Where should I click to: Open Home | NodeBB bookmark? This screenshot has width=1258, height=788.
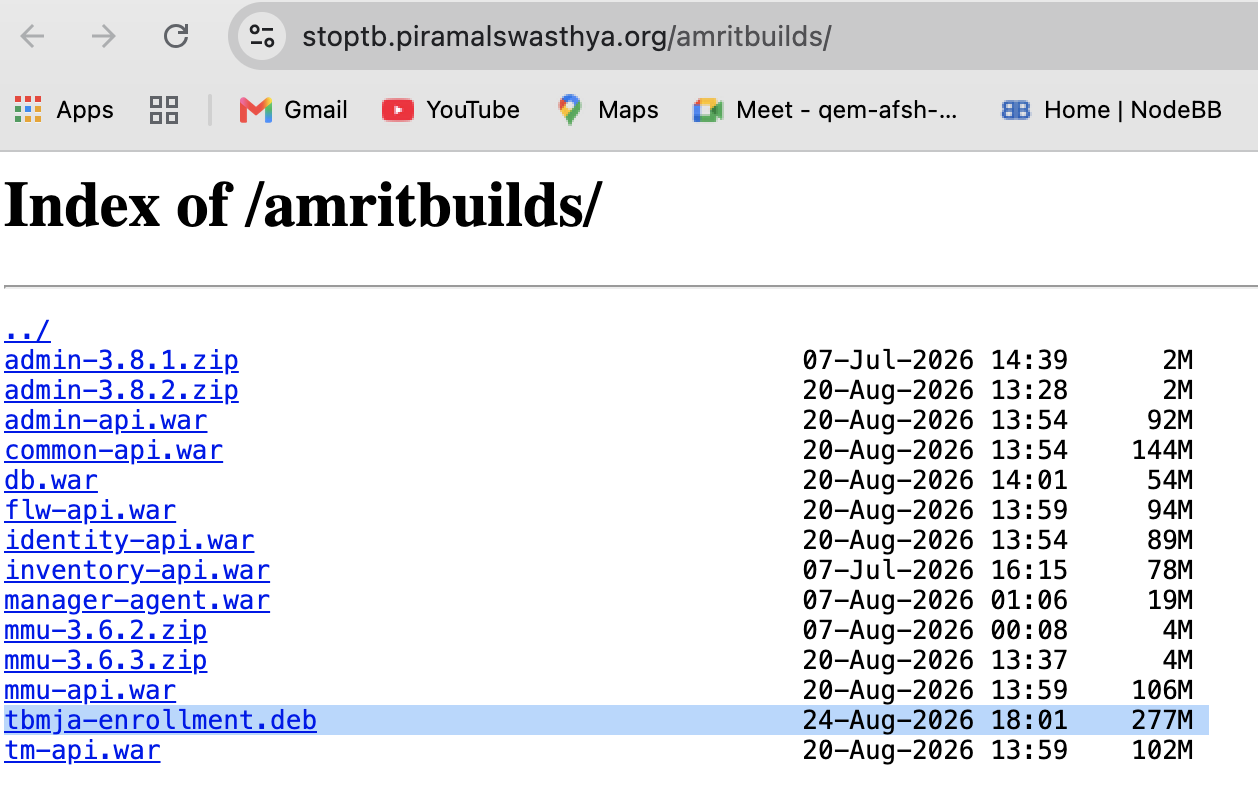(x=1111, y=109)
